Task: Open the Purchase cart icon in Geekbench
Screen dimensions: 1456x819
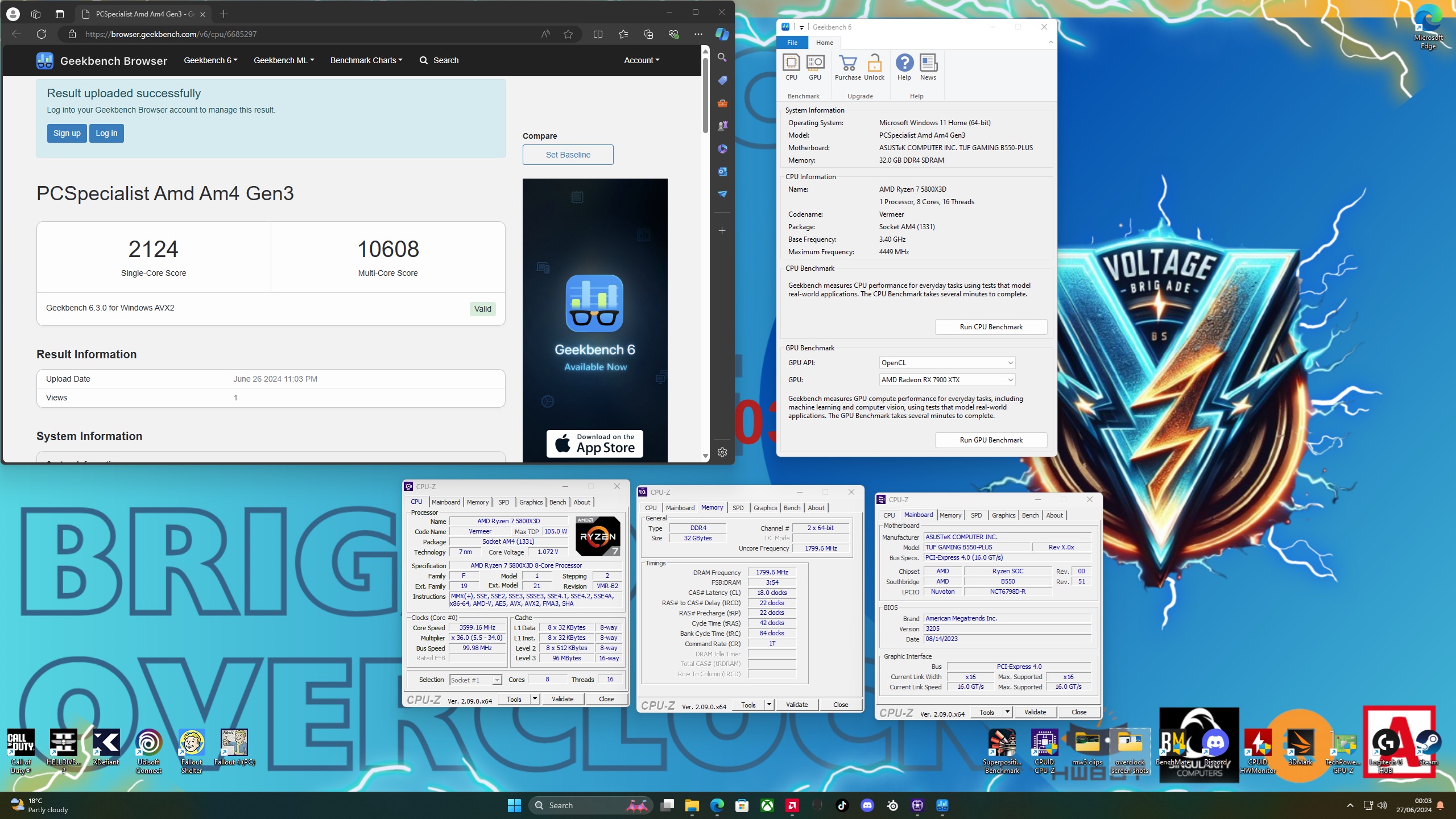Action: [847, 67]
